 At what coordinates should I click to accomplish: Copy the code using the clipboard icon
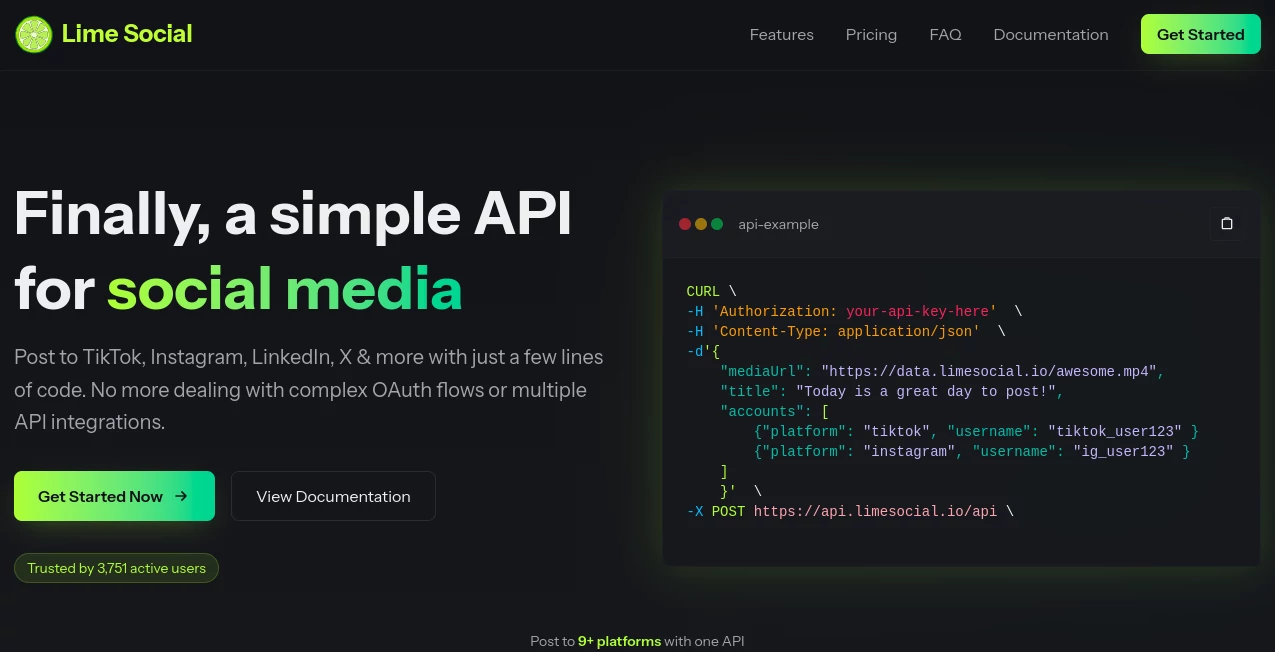pyautogui.click(x=1226, y=223)
